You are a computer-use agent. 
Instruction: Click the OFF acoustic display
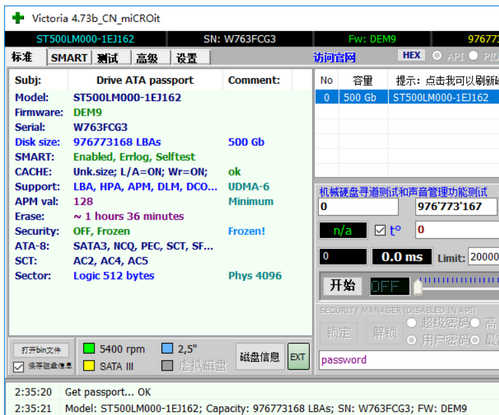pos(389,286)
